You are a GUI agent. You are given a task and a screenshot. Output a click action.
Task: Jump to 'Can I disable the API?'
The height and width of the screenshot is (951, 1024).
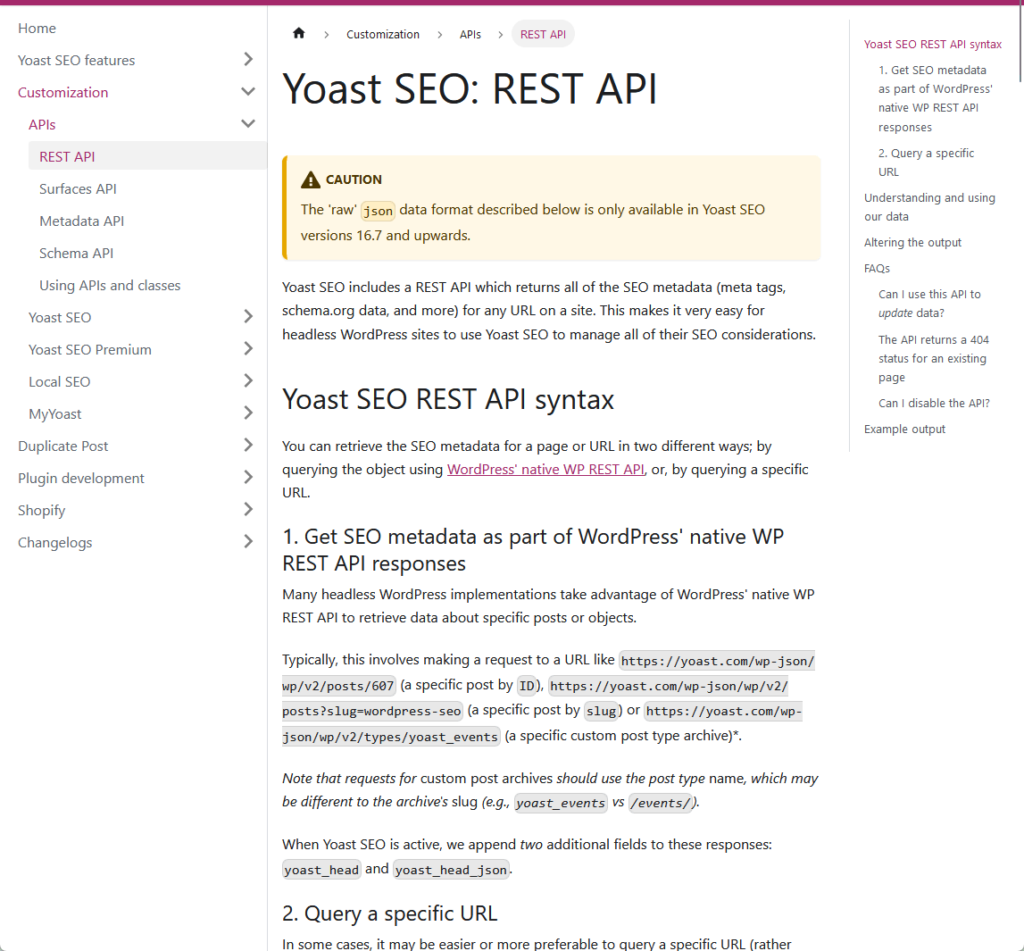click(x=934, y=403)
